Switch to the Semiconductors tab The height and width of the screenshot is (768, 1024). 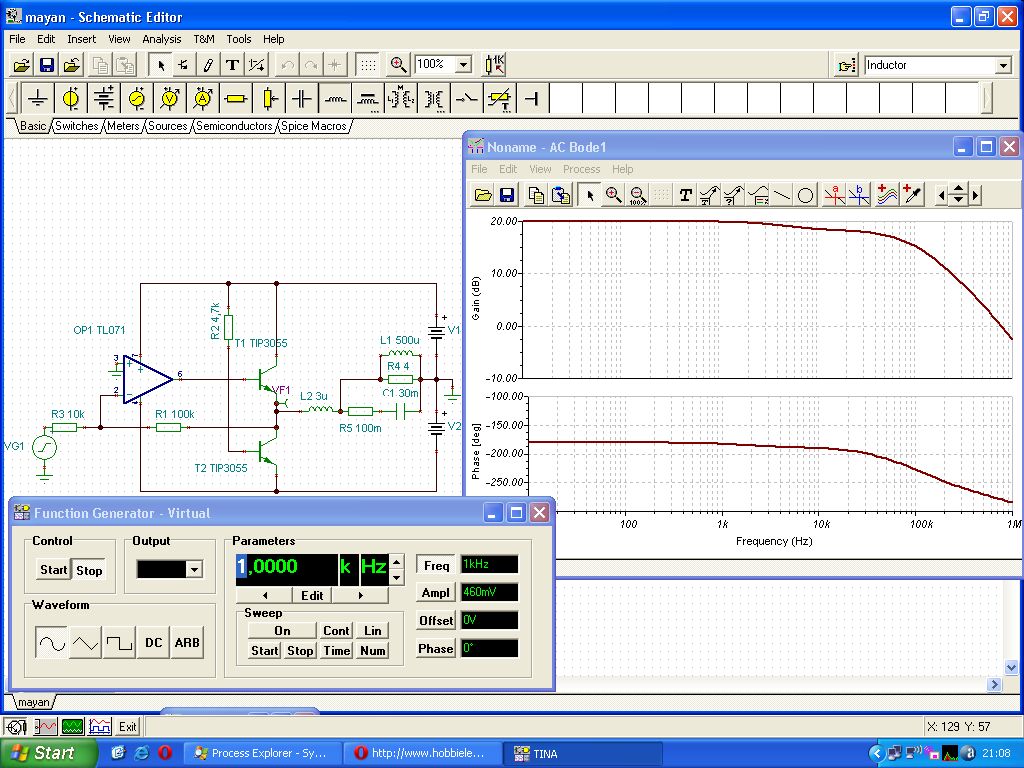pos(234,126)
